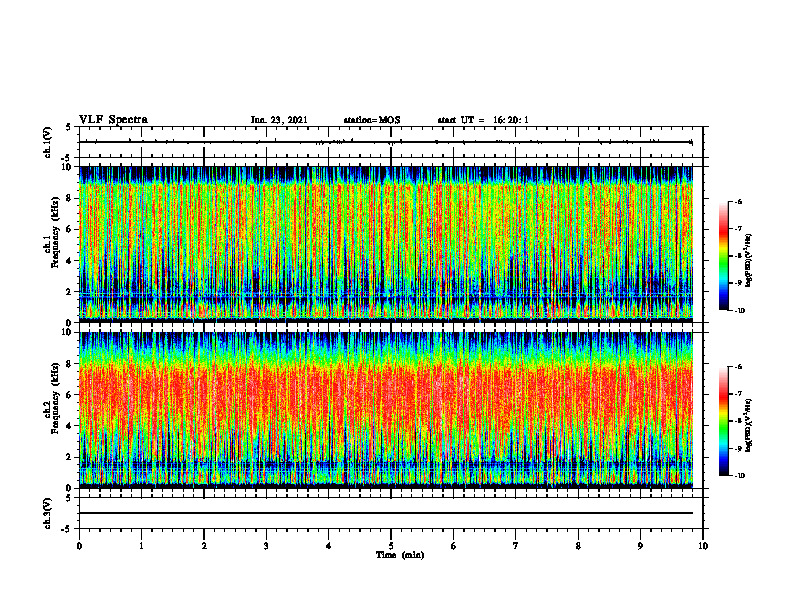The image size is (792, 612).
Task: Click time axis tick label "9"
Action: click(640, 546)
